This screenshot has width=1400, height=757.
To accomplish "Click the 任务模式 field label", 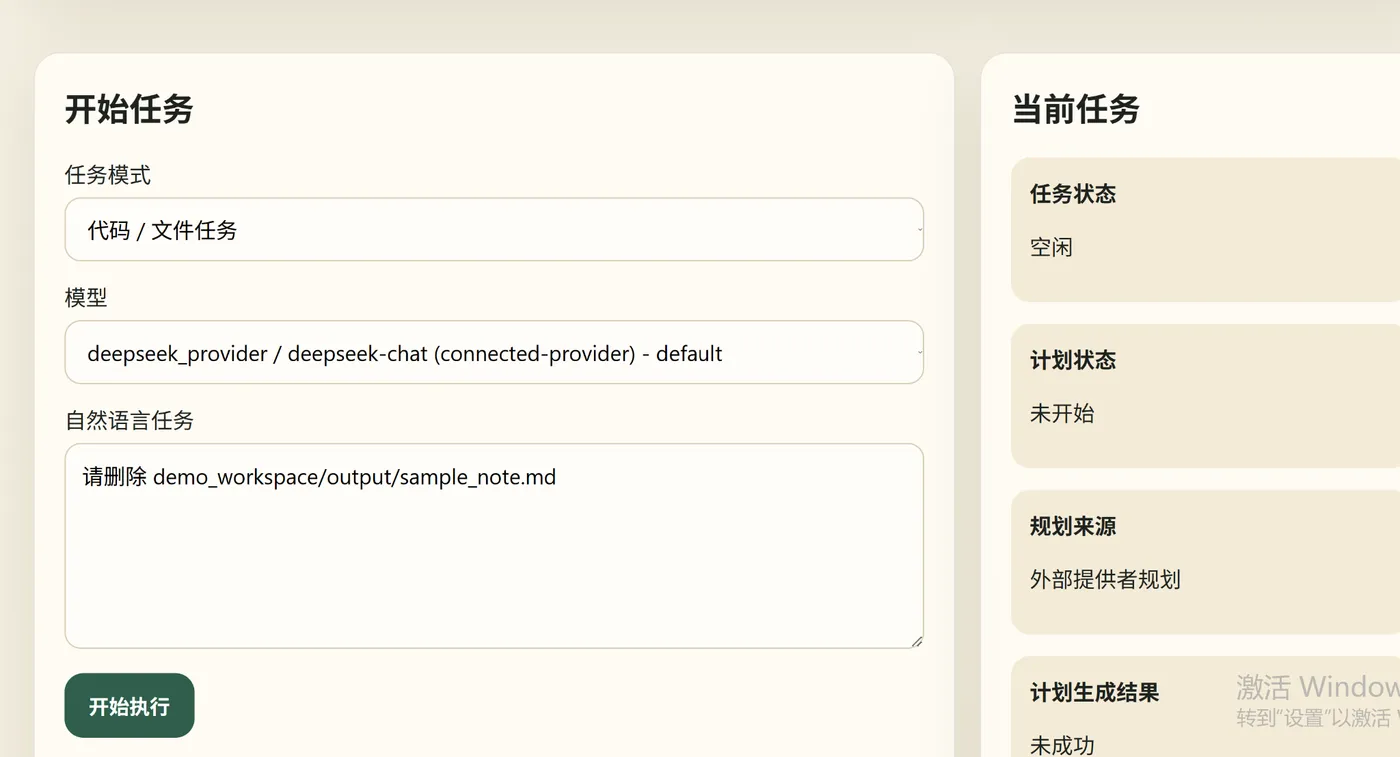I will [108, 176].
